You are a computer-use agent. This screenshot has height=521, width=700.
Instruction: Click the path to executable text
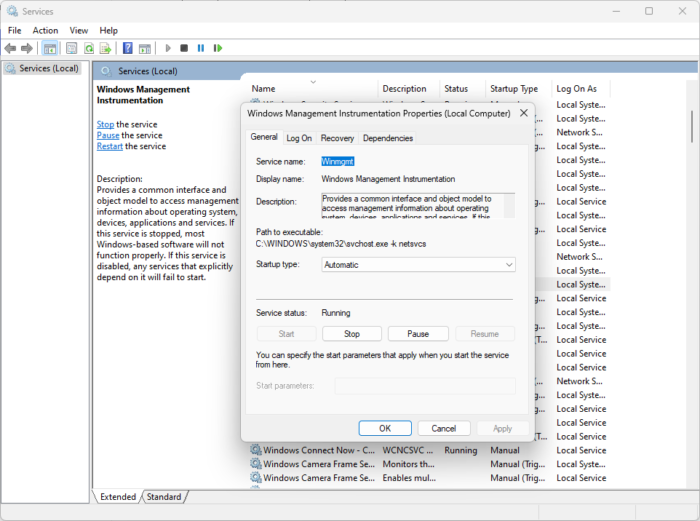[x=341, y=244]
